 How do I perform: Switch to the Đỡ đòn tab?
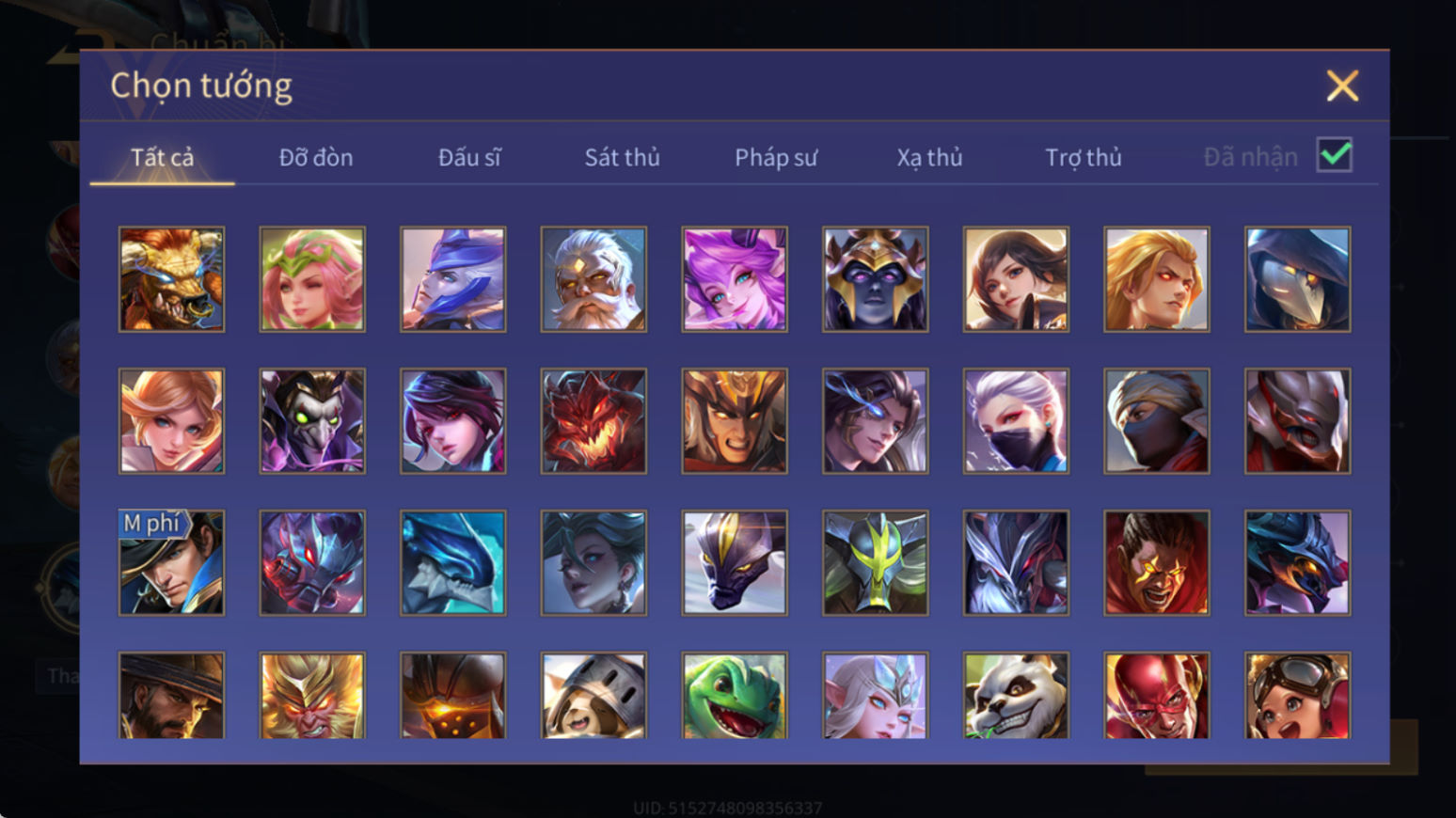click(x=316, y=157)
